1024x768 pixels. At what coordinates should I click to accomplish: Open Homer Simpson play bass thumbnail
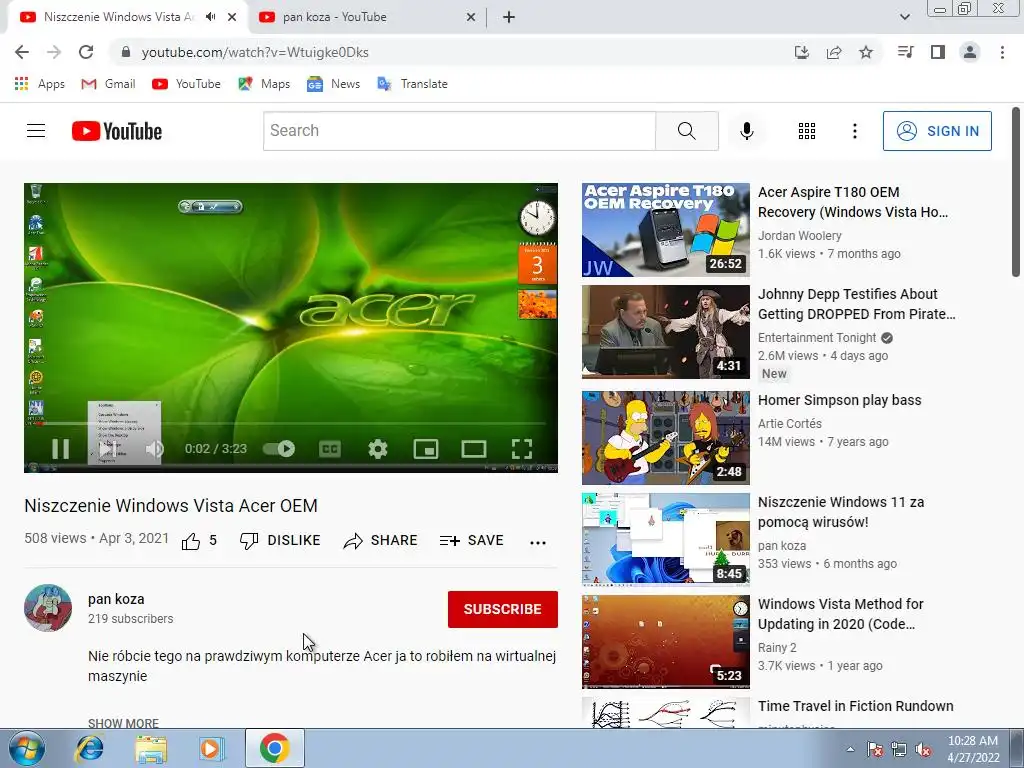(x=665, y=438)
